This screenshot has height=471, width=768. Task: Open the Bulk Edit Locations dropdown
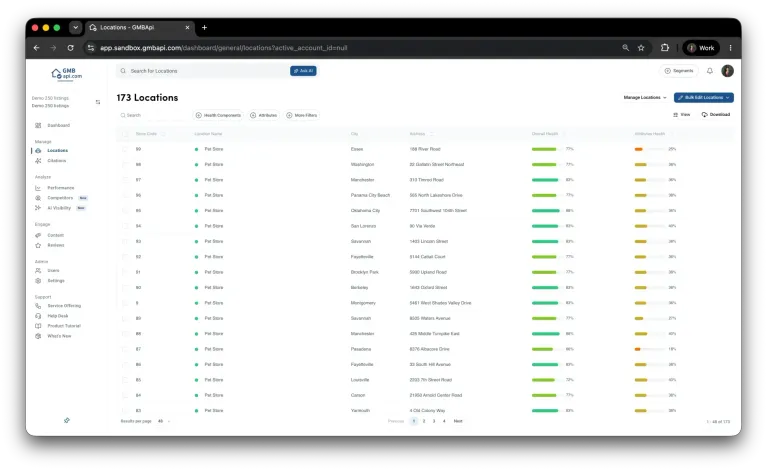tap(703, 97)
